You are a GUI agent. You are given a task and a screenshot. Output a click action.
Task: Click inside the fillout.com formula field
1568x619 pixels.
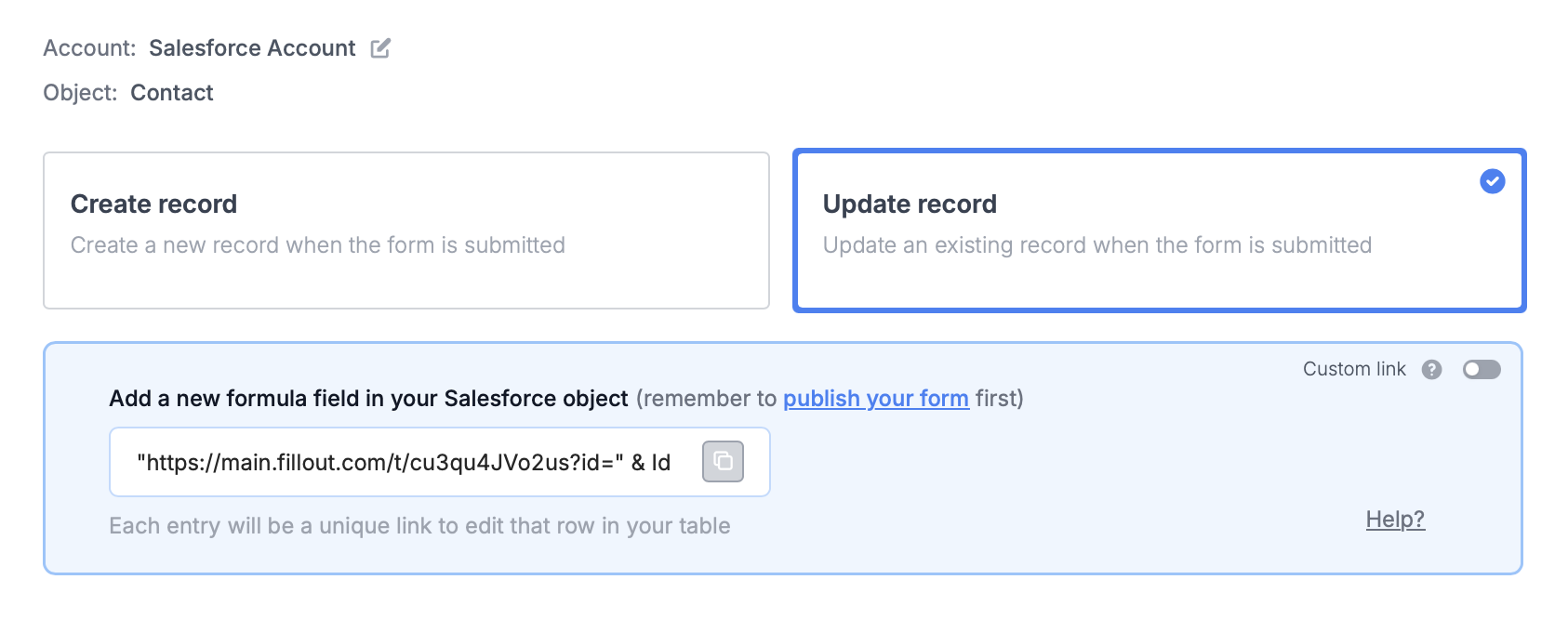click(403, 463)
